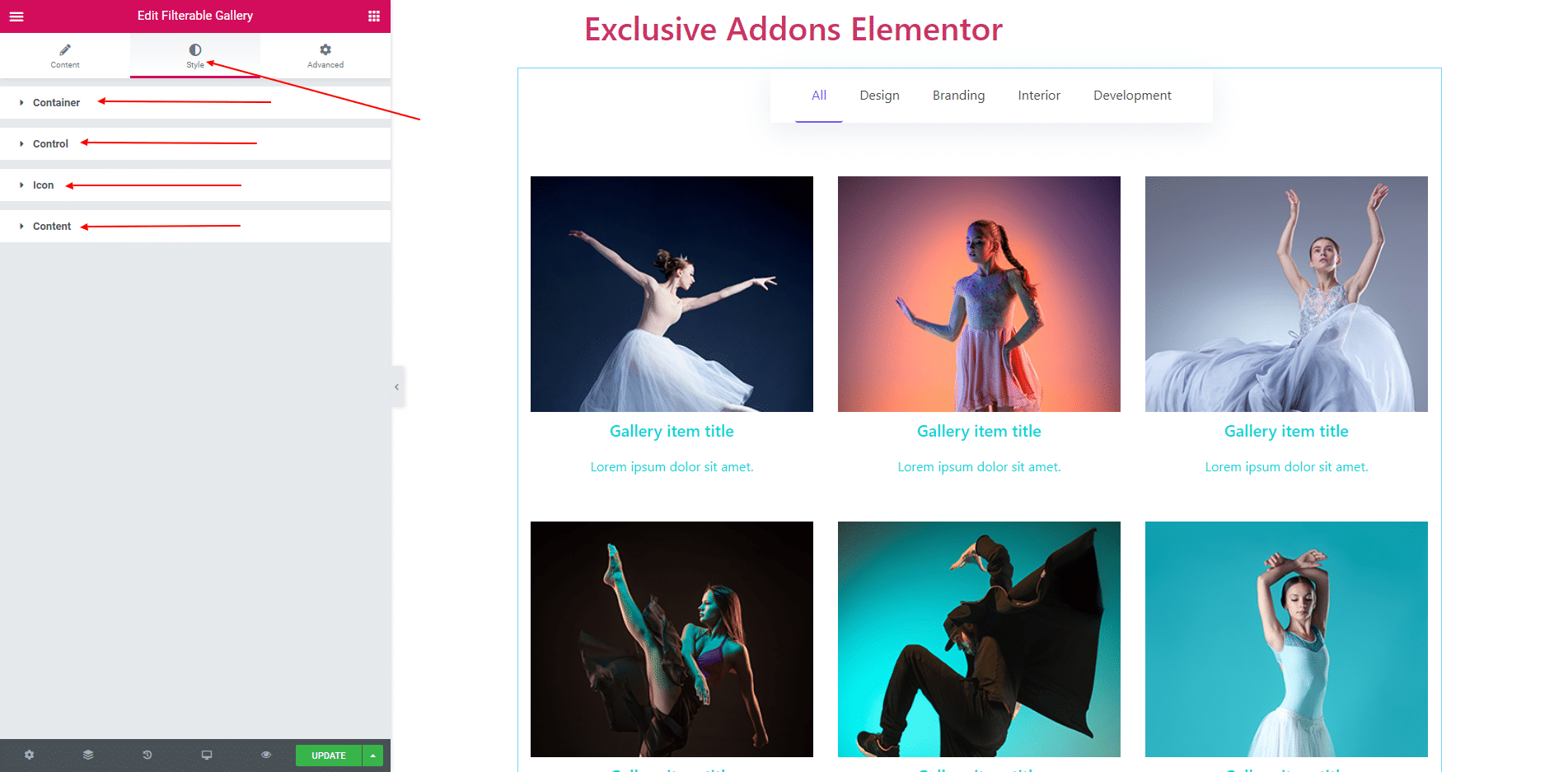Viewport: 1568px width, 772px height.
Task: Open the Responsive mode monitor icon
Action: click(207, 755)
